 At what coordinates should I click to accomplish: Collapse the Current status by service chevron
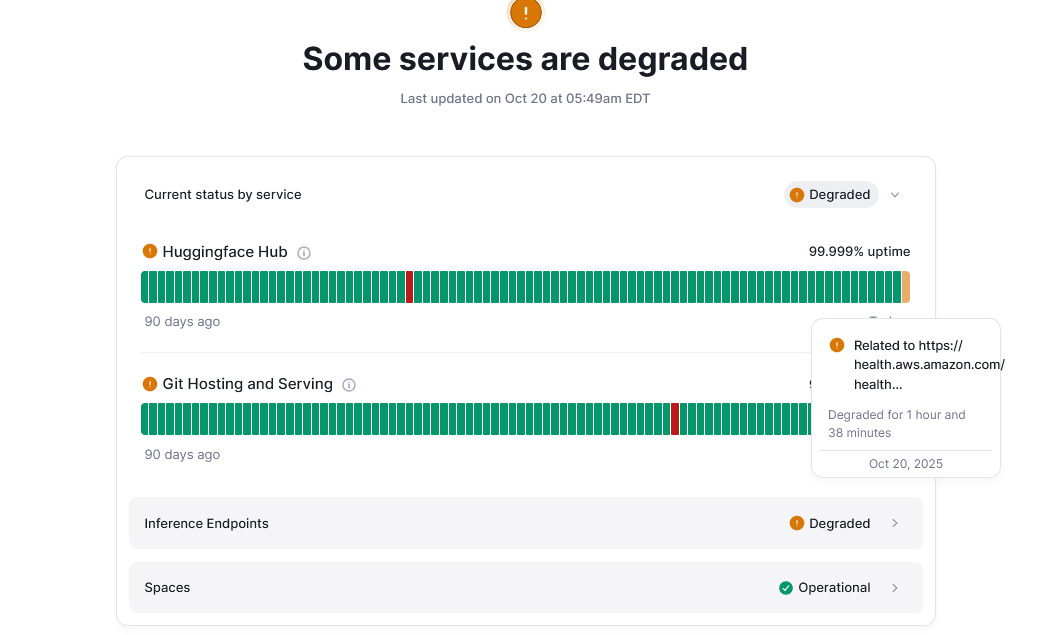click(x=895, y=195)
